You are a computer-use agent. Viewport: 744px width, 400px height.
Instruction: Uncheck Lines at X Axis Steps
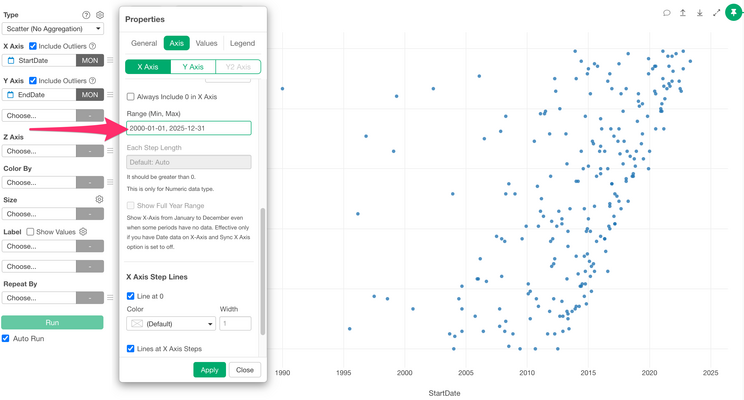[x=130, y=349]
